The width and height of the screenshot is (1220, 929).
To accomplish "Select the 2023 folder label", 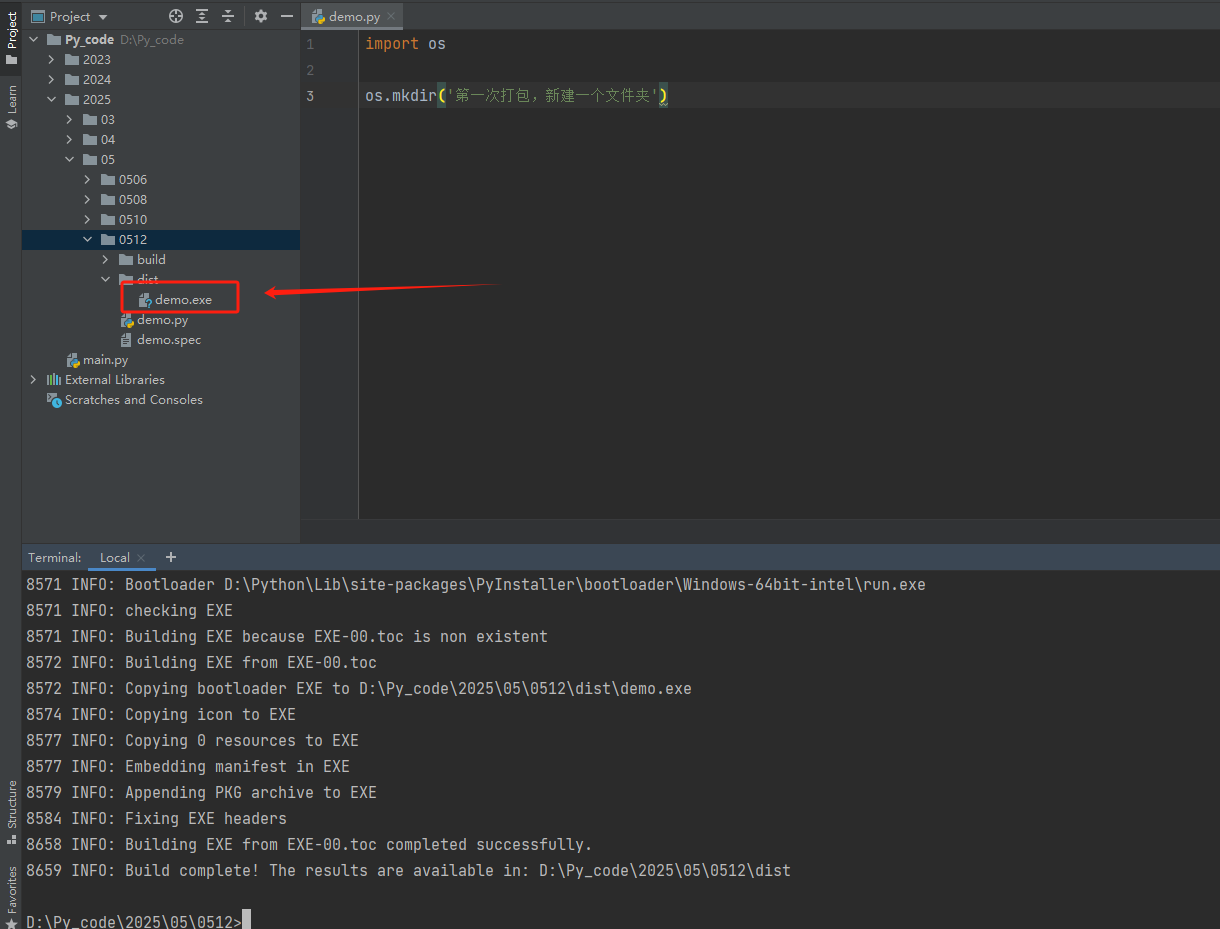I will [97, 60].
